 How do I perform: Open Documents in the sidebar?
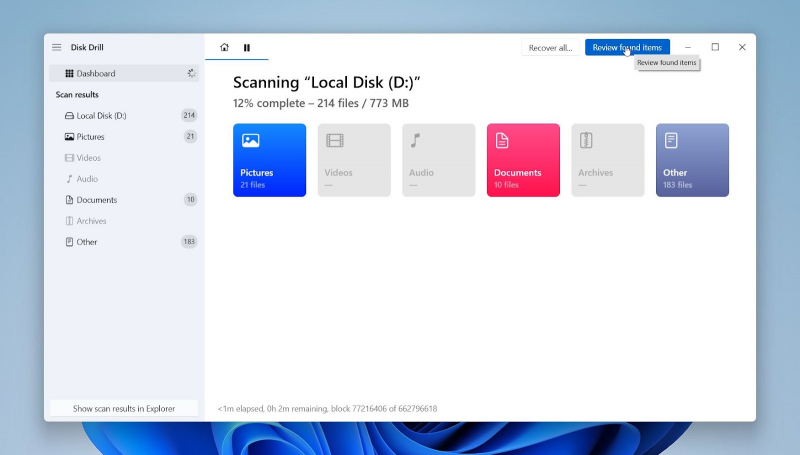[124, 200]
